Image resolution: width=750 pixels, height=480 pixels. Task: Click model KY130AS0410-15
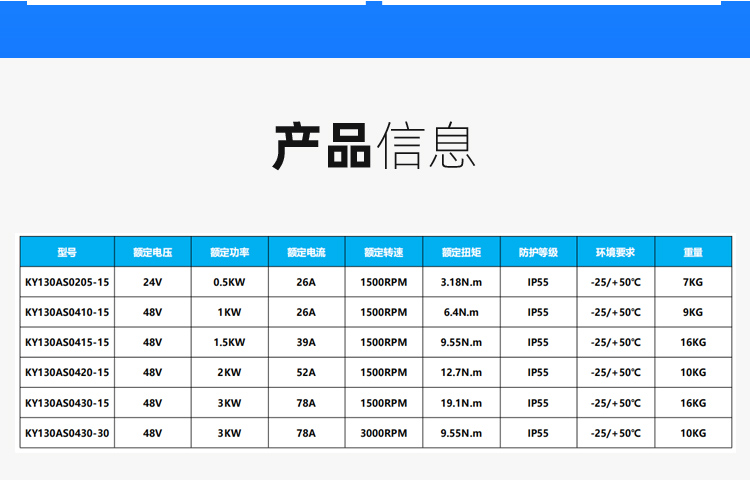click(67, 313)
